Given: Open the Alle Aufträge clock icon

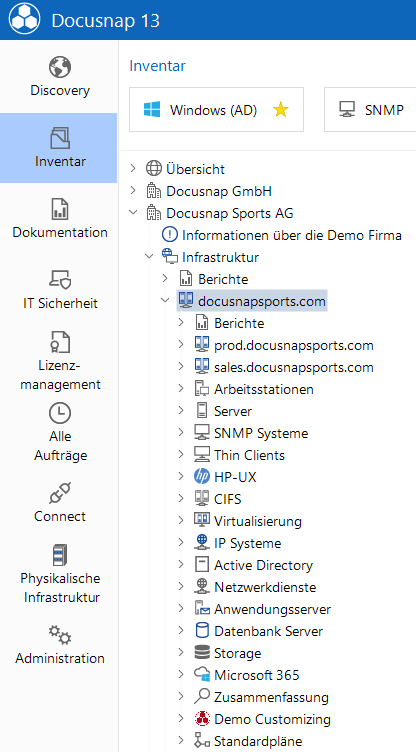Looking at the screenshot, I should 60,412.
